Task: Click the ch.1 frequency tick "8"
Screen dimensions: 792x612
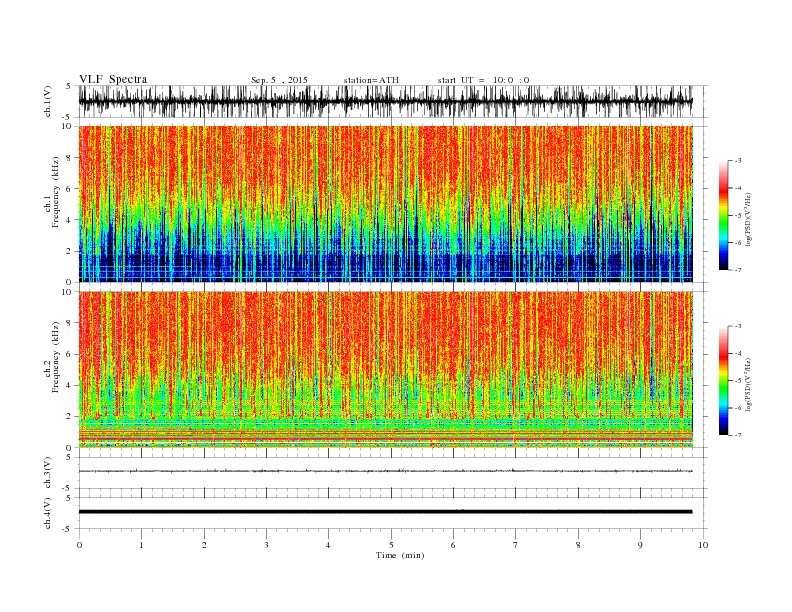Action: click(70, 158)
